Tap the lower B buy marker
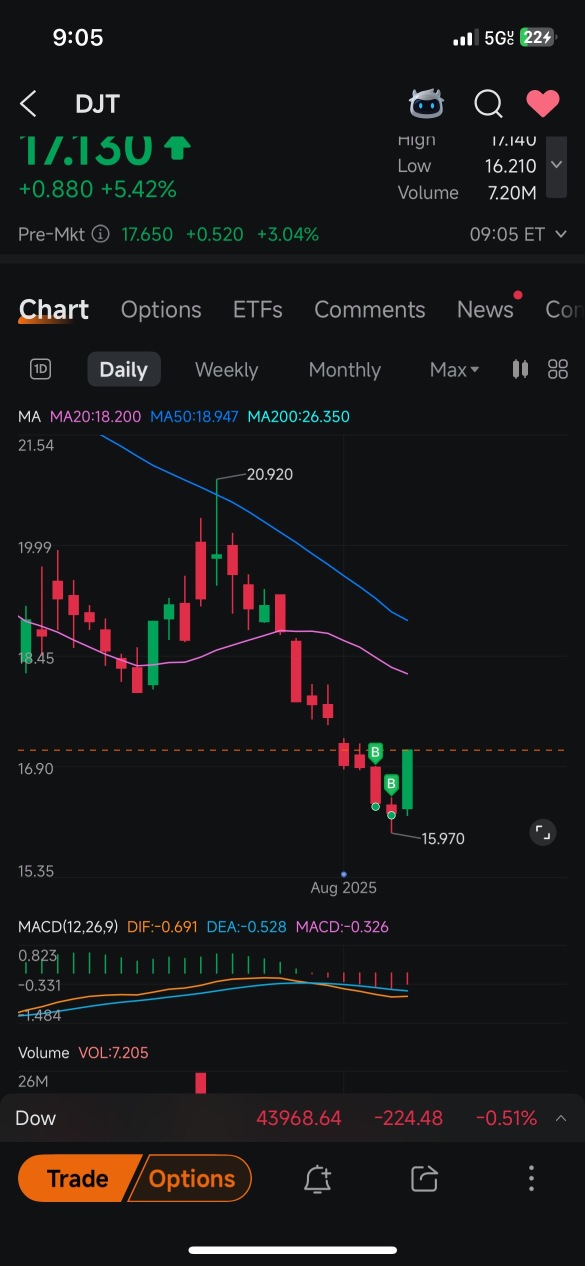The height and width of the screenshot is (1266, 585). pos(392,784)
